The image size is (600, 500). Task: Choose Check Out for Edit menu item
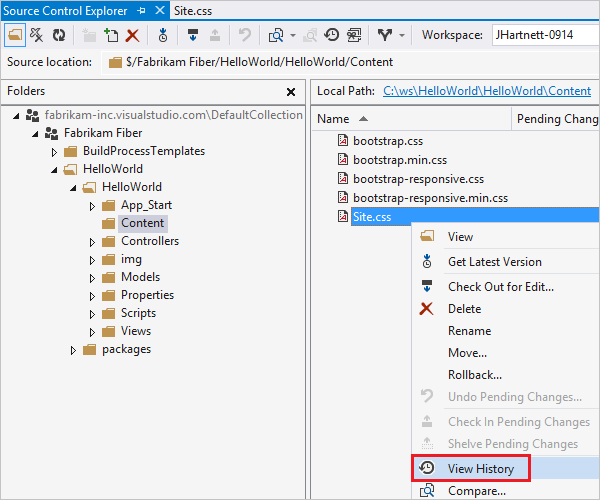501,287
